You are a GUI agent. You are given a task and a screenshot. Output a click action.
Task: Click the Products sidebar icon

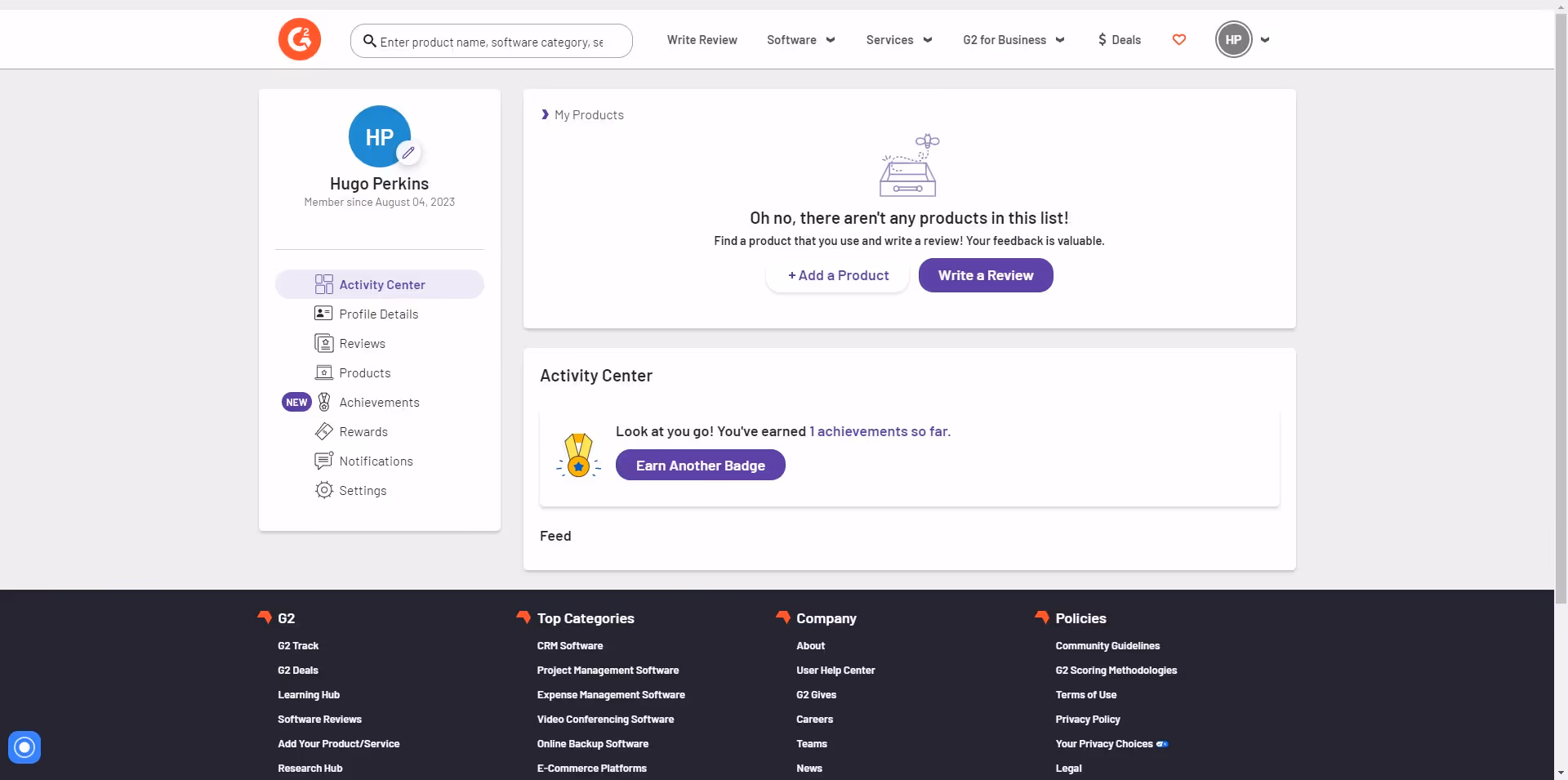pyautogui.click(x=324, y=372)
